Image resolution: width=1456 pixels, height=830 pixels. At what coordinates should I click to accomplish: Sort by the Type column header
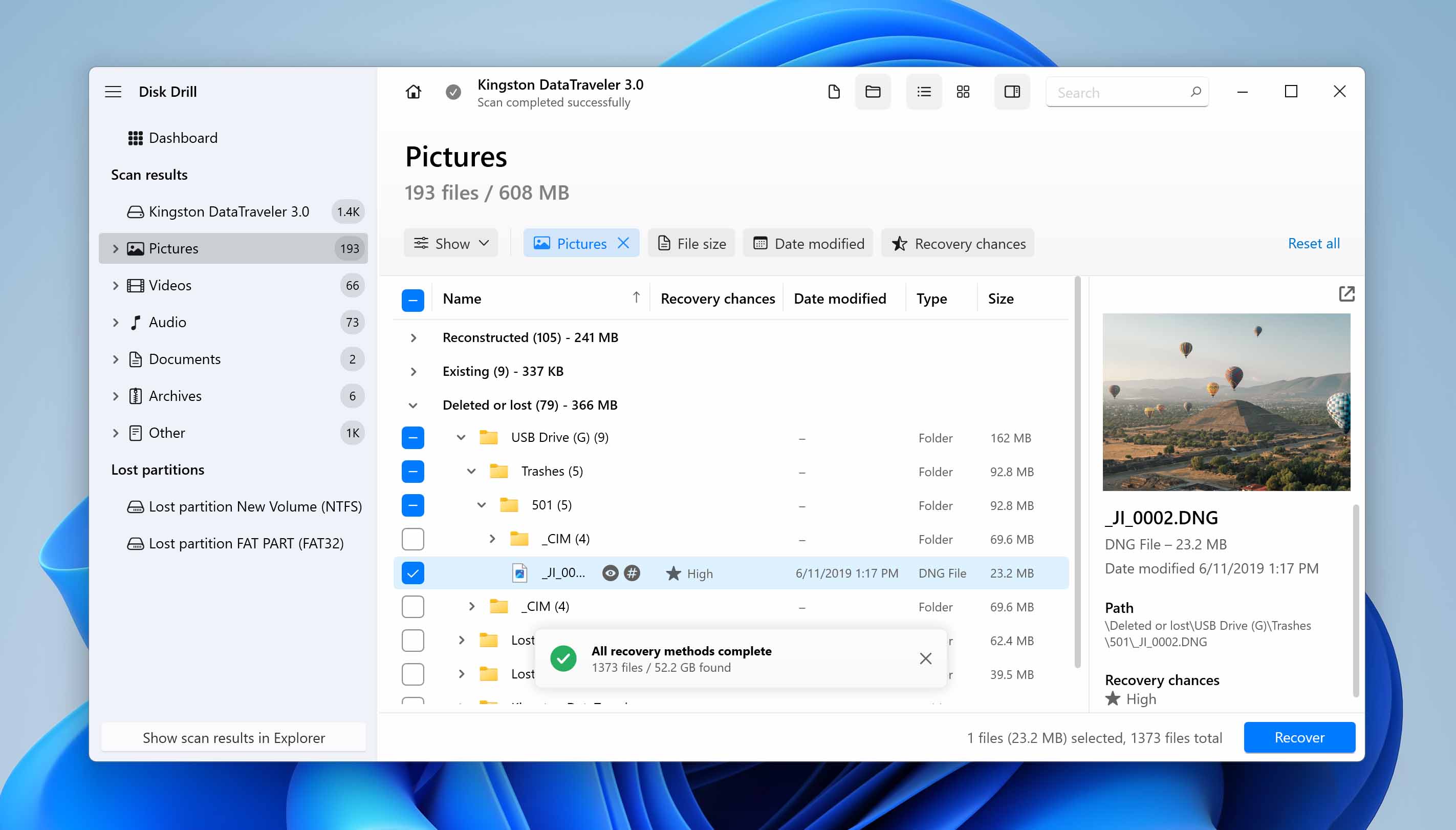point(932,299)
